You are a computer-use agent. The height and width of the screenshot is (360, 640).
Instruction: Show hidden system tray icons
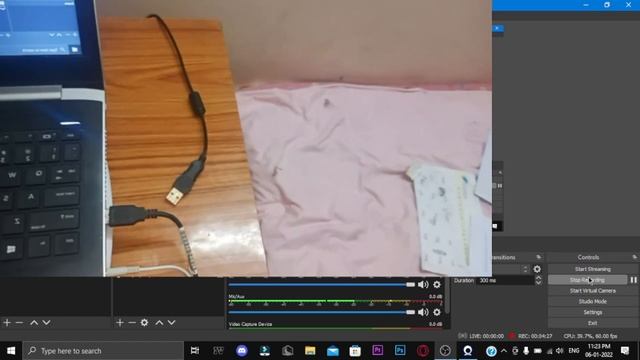point(504,351)
